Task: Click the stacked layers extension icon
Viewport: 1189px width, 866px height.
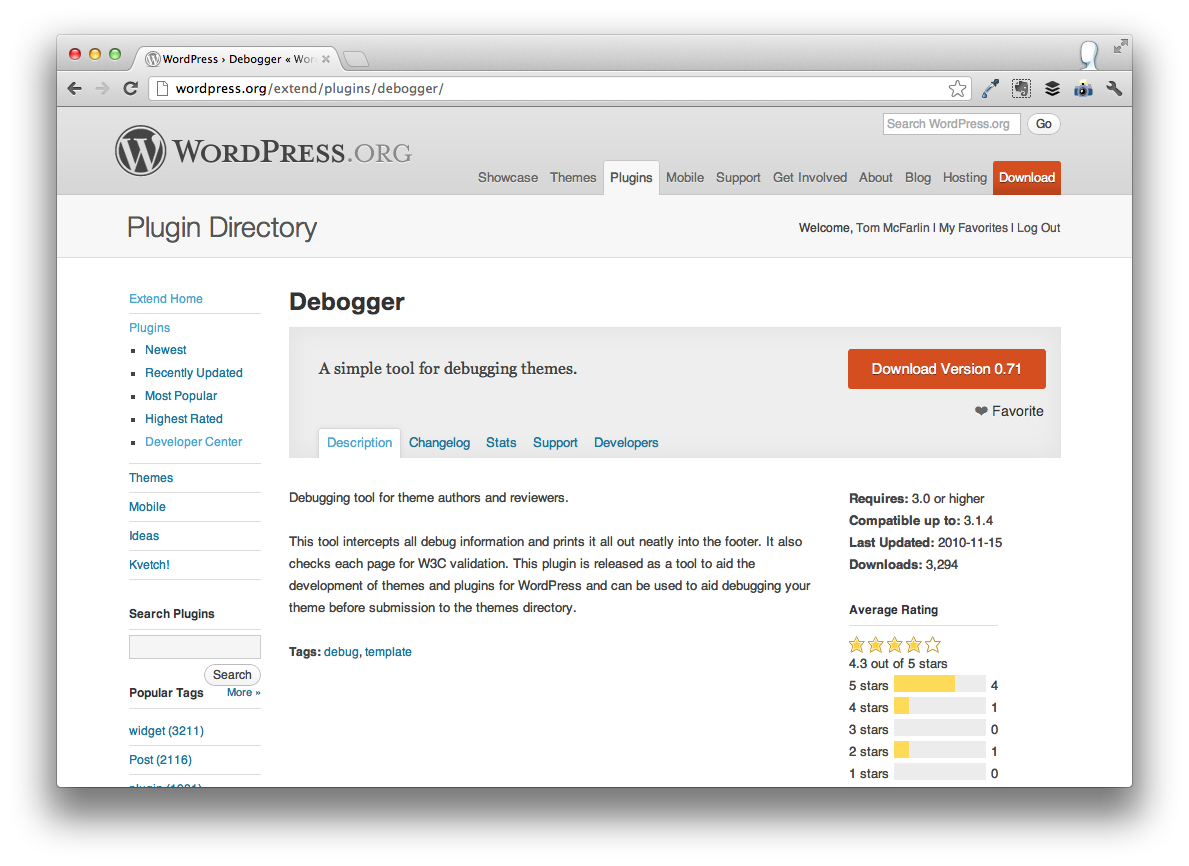Action: (x=1053, y=89)
